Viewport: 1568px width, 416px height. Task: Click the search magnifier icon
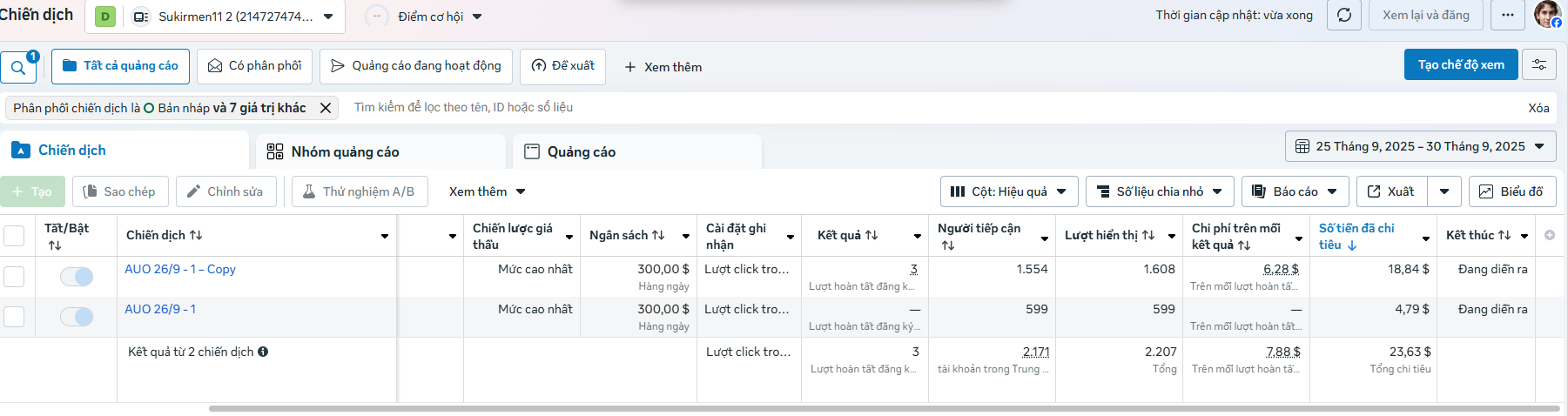[17, 68]
